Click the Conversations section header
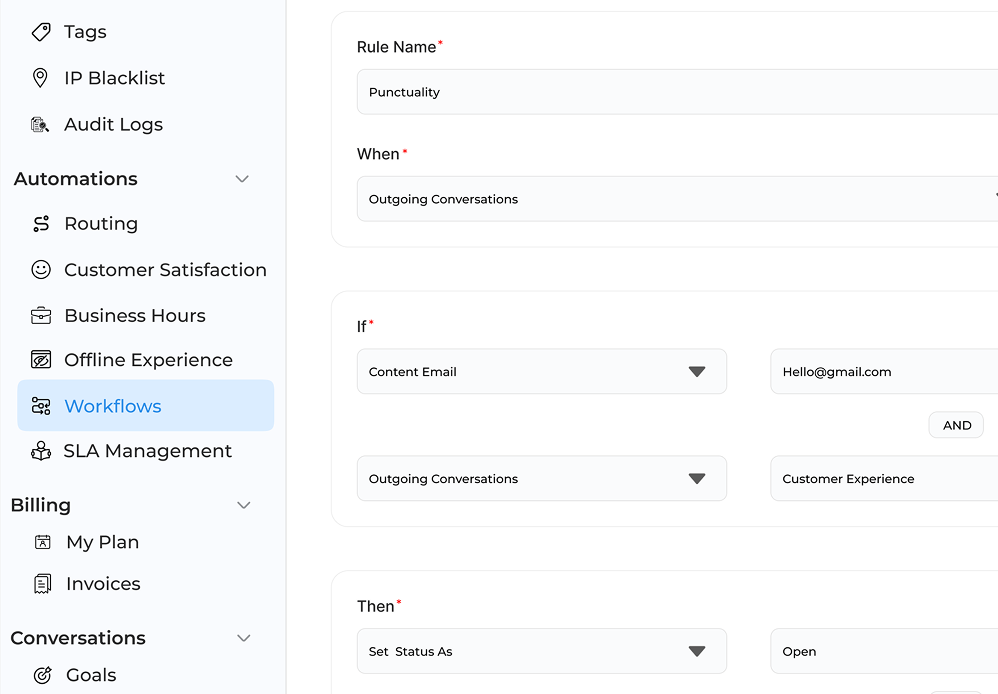The height and width of the screenshot is (694, 998). click(x=78, y=638)
